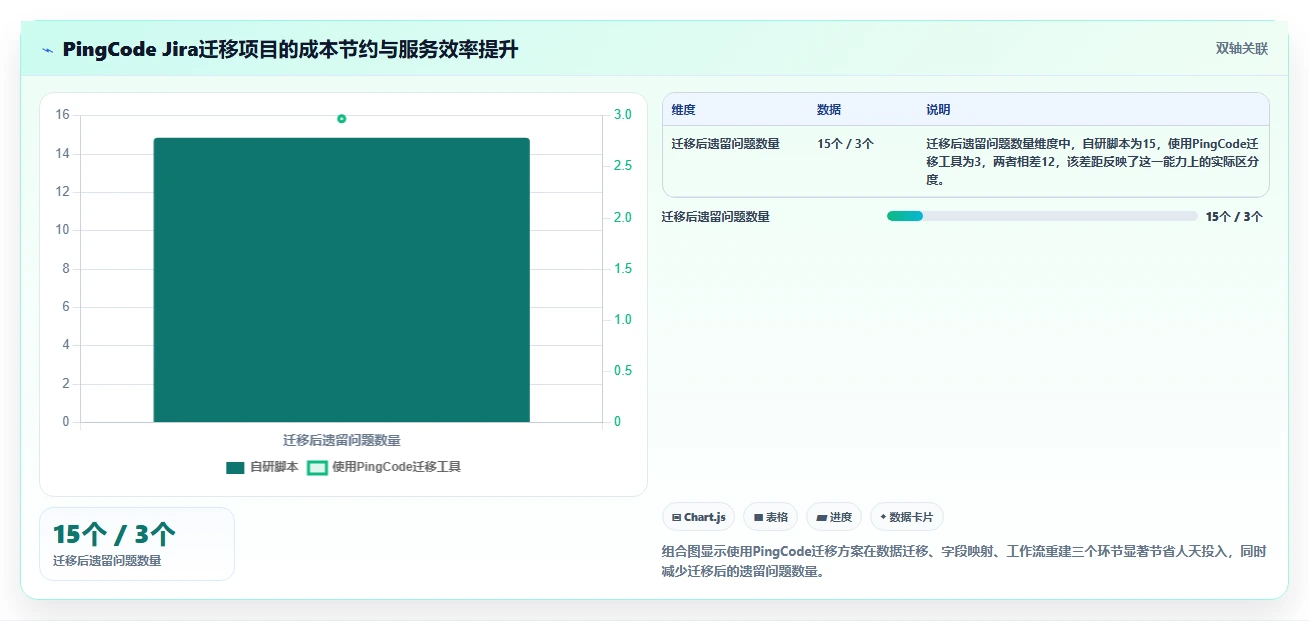Click the lightning icon beside the PingCode title
Image resolution: width=1309 pixels, height=621 pixels.
pyautogui.click(x=47, y=50)
